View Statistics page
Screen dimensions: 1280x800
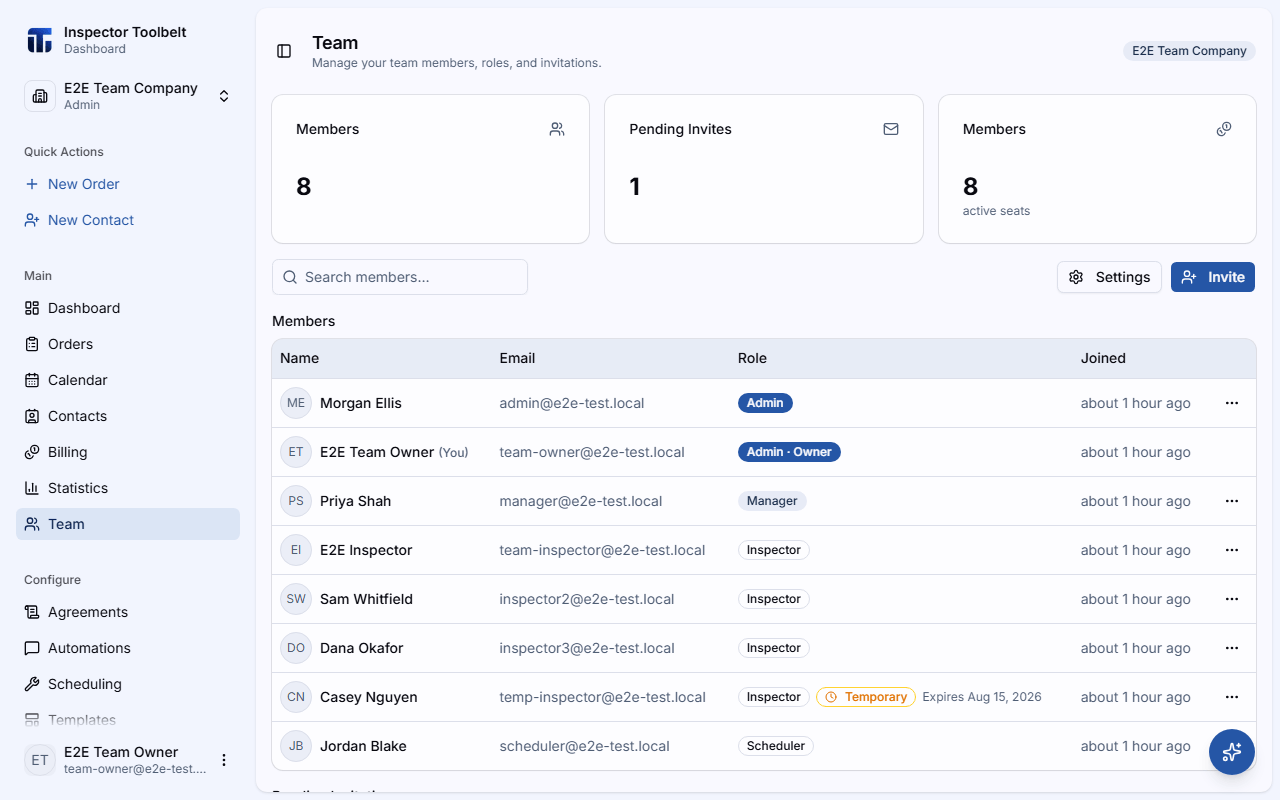point(128,488)
